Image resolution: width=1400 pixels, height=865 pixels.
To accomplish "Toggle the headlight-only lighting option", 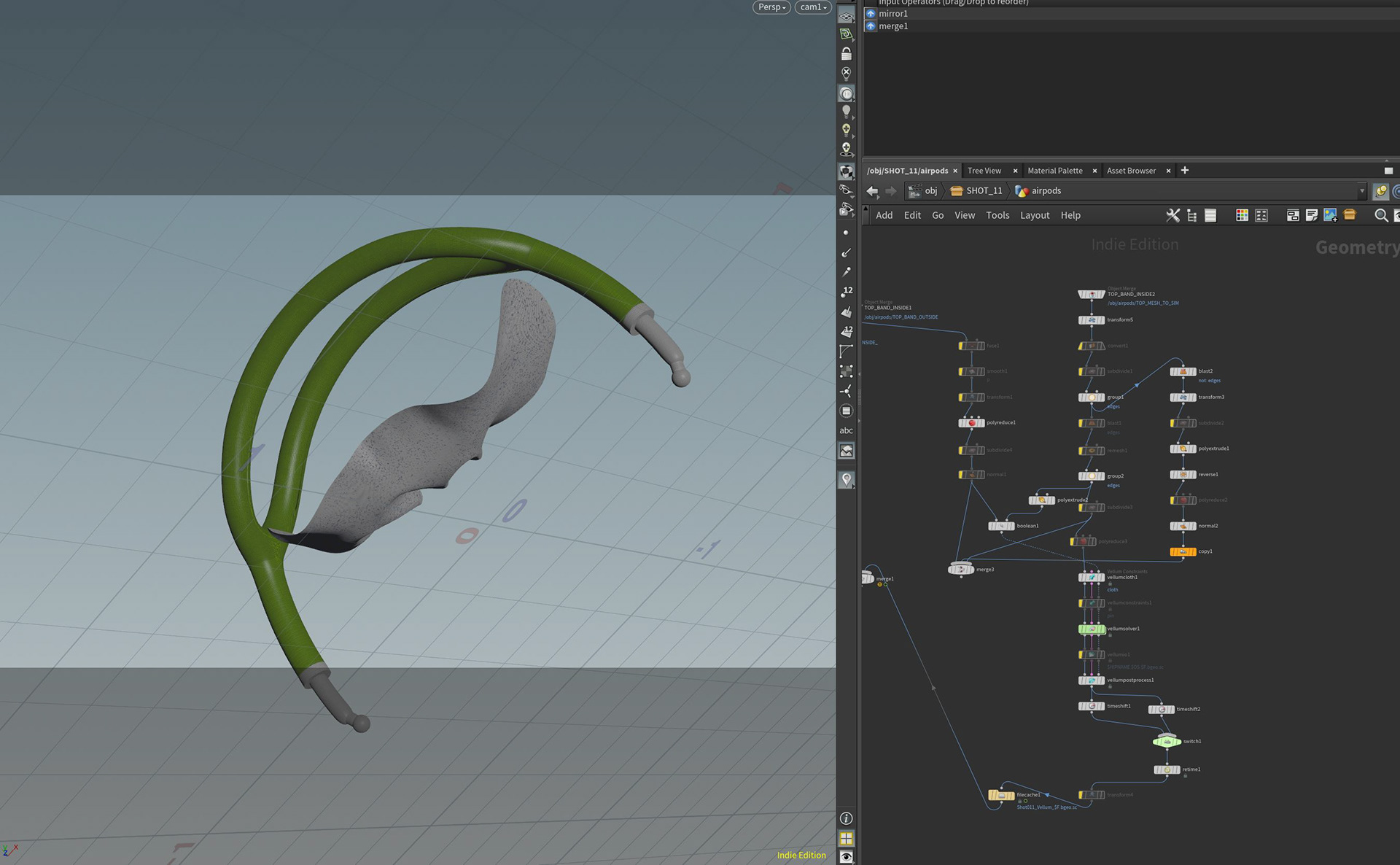I will point(846,93).
